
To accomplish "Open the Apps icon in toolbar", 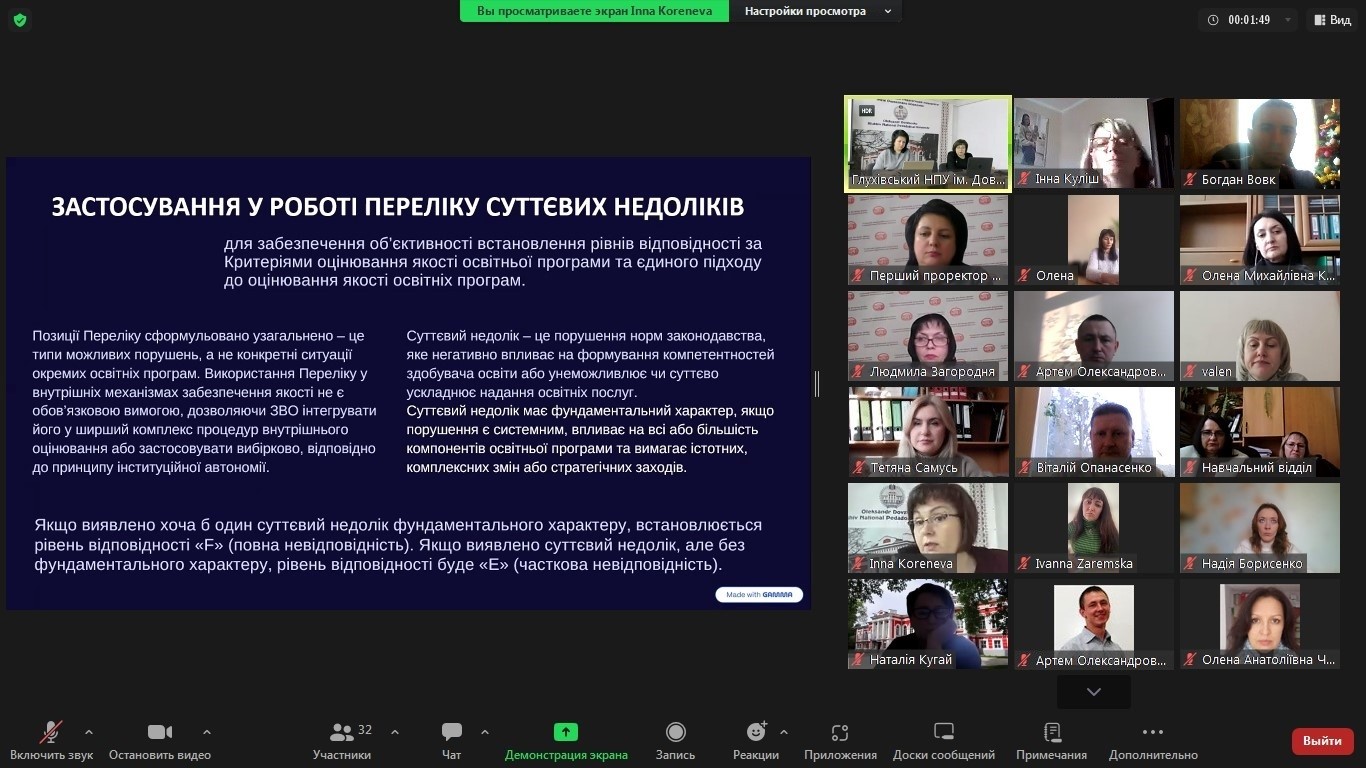I will click(x=840, y=733).
